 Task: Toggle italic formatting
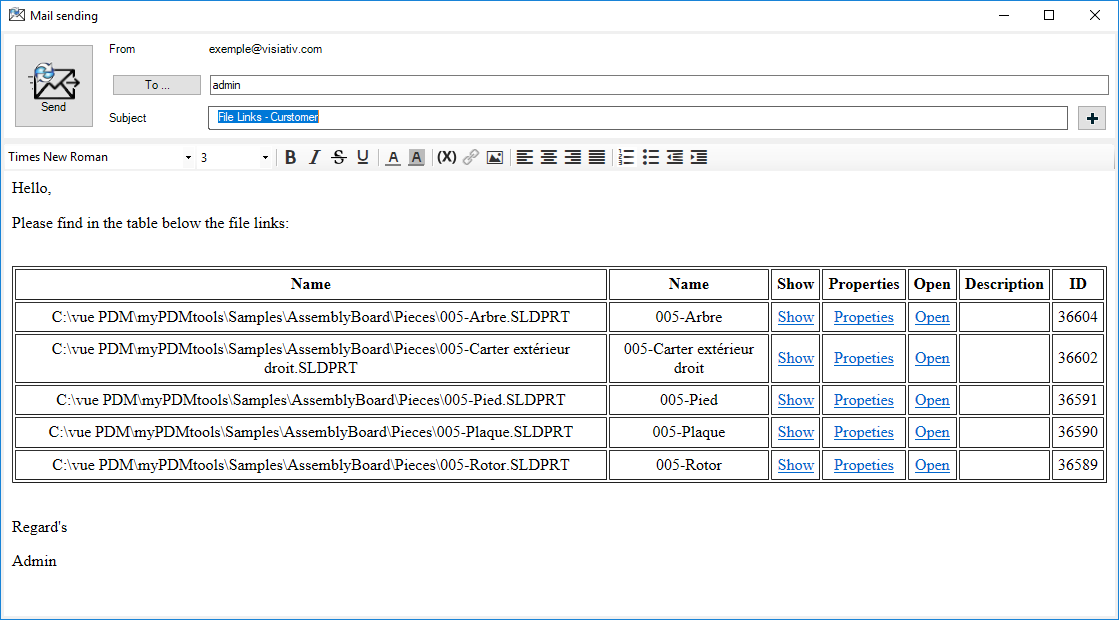(314, 157)
